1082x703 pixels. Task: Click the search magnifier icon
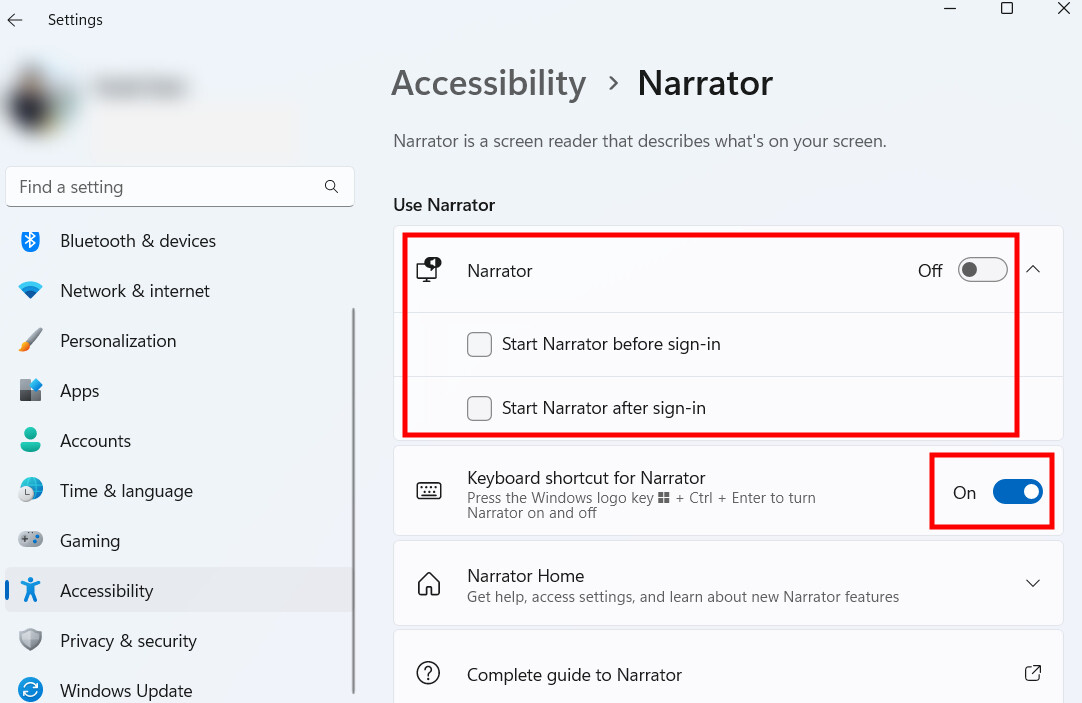pyautogui.click(x=331, y=186)
